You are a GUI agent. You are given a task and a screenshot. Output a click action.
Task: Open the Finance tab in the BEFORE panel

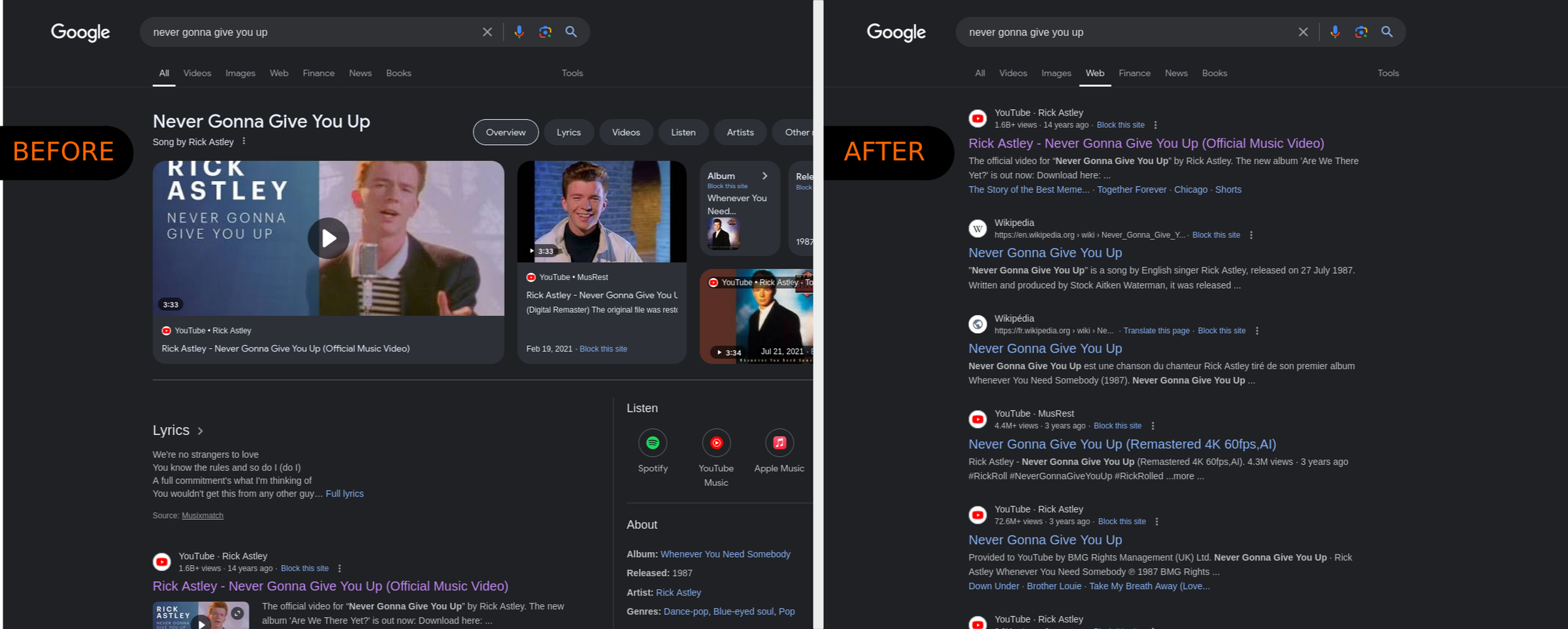pyautogui.click(x=319, y=73)
